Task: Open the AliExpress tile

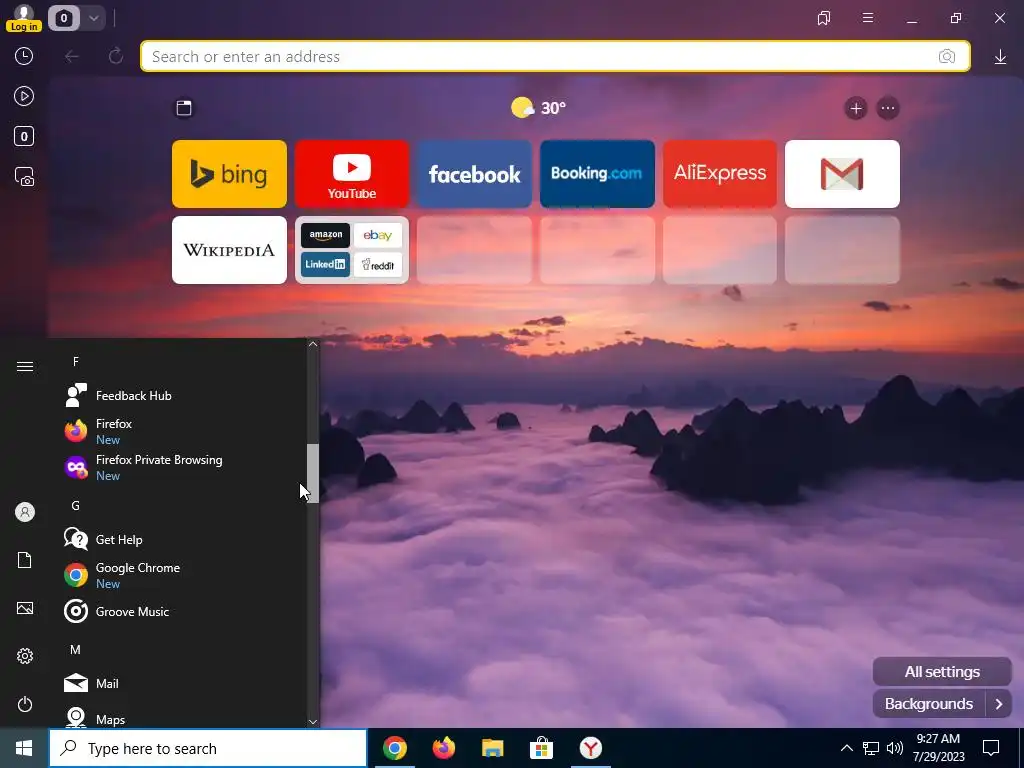Action: [x=720, y=174]
